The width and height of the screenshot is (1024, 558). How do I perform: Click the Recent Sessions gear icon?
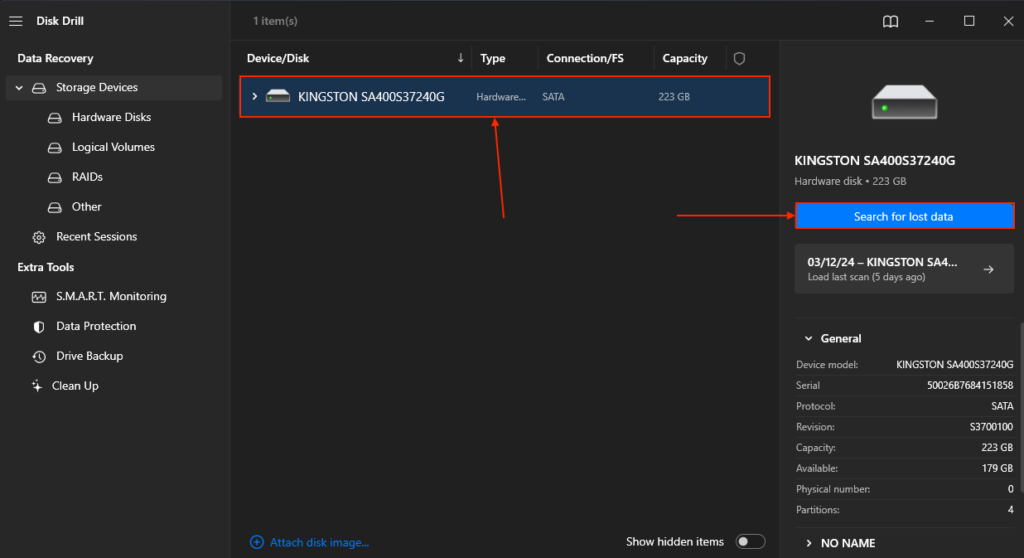(x=39, y=237)
